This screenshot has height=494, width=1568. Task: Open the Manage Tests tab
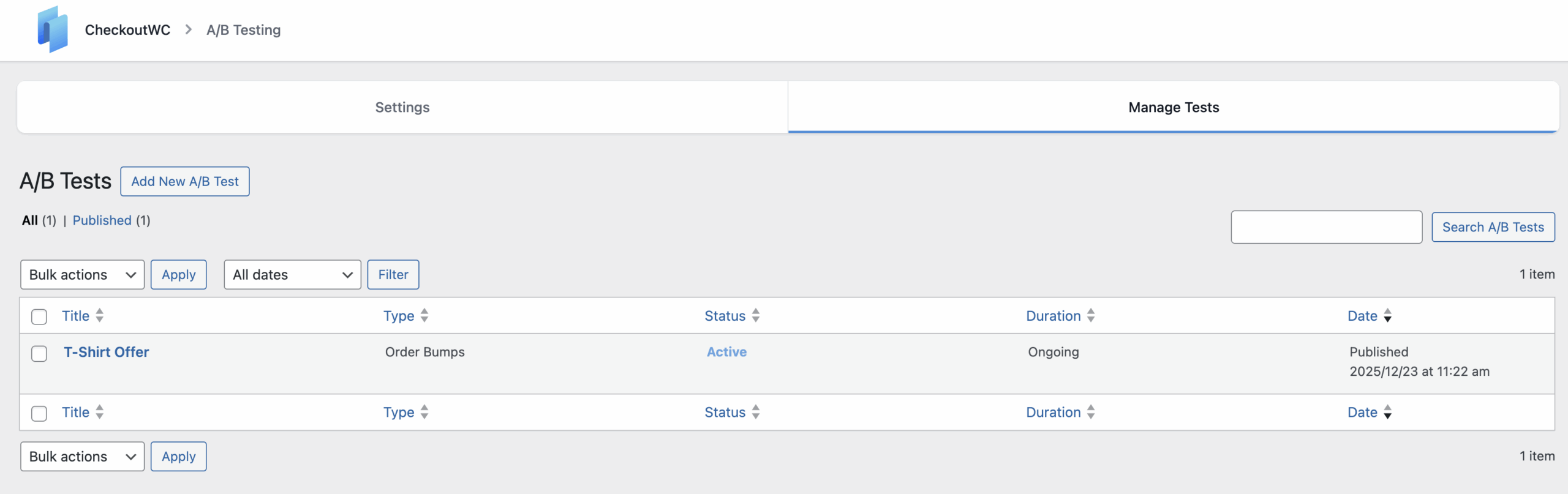click(1173, 107)
